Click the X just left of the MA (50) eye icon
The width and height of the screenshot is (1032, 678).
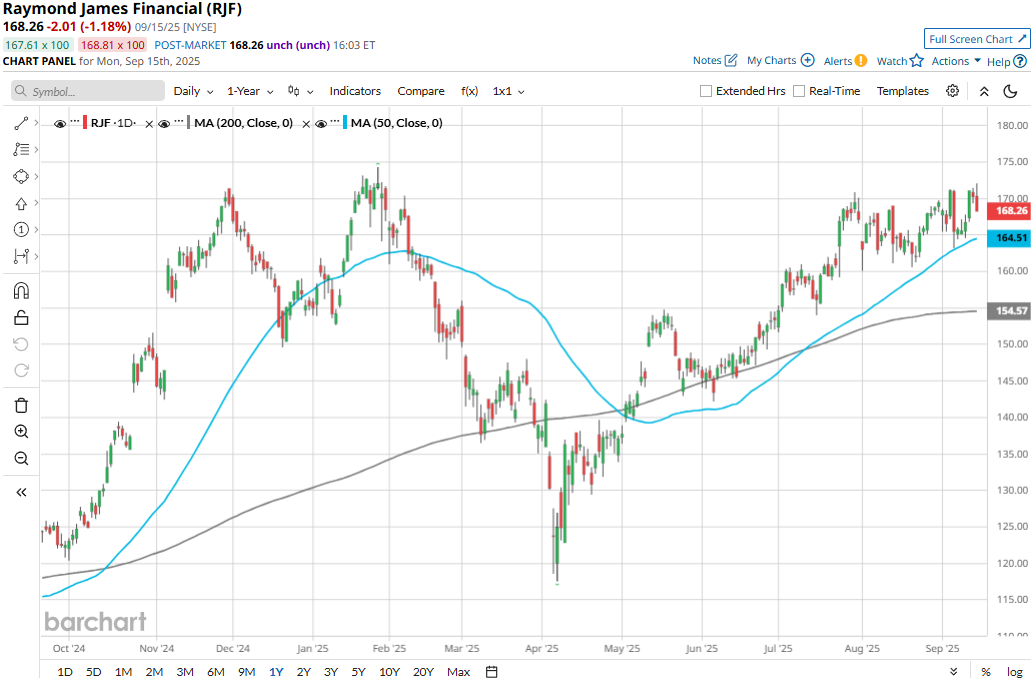point(306,124)
